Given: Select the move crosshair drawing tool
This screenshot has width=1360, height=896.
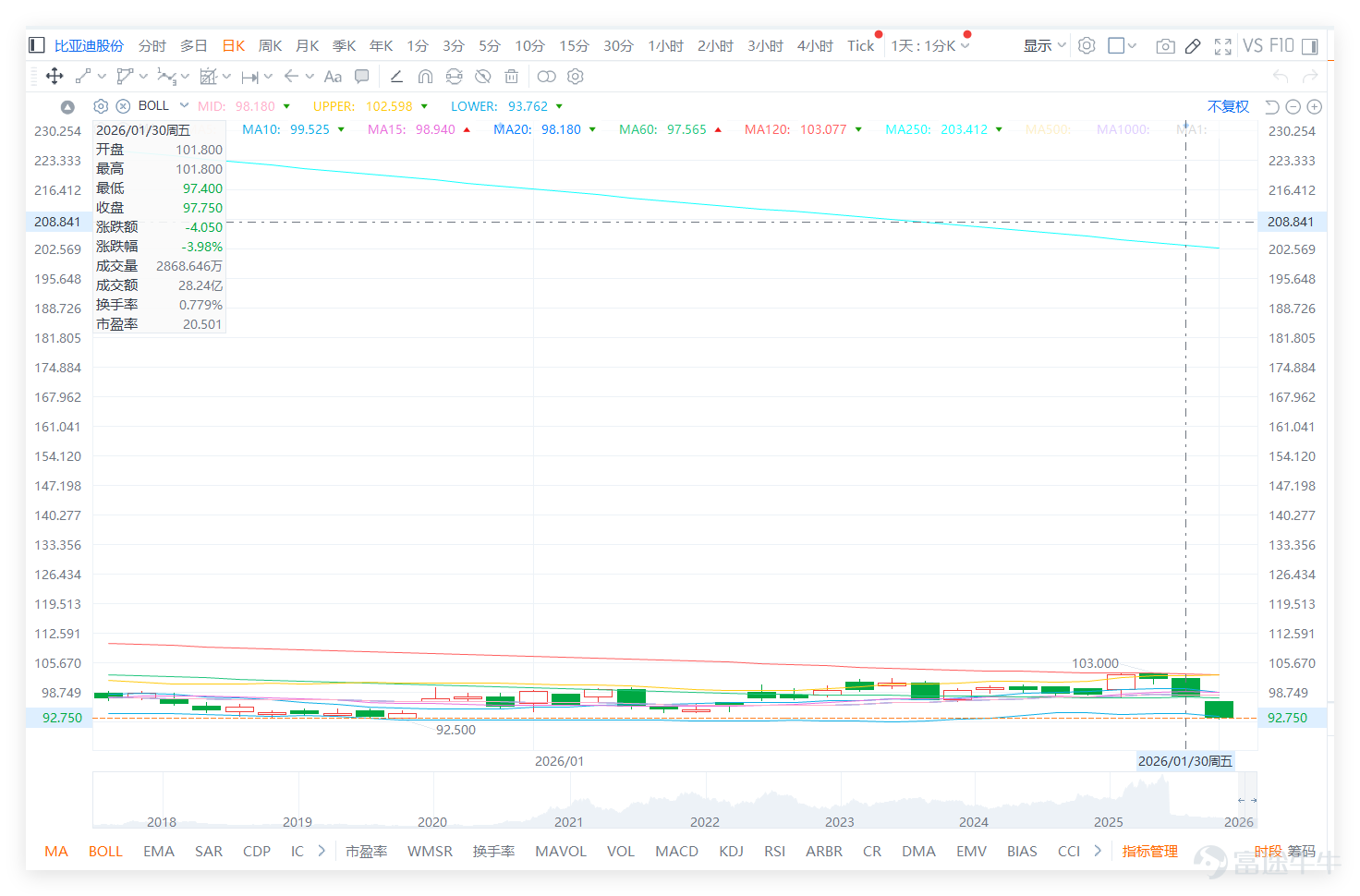Looking at the screenshot, I should point(55,77).
